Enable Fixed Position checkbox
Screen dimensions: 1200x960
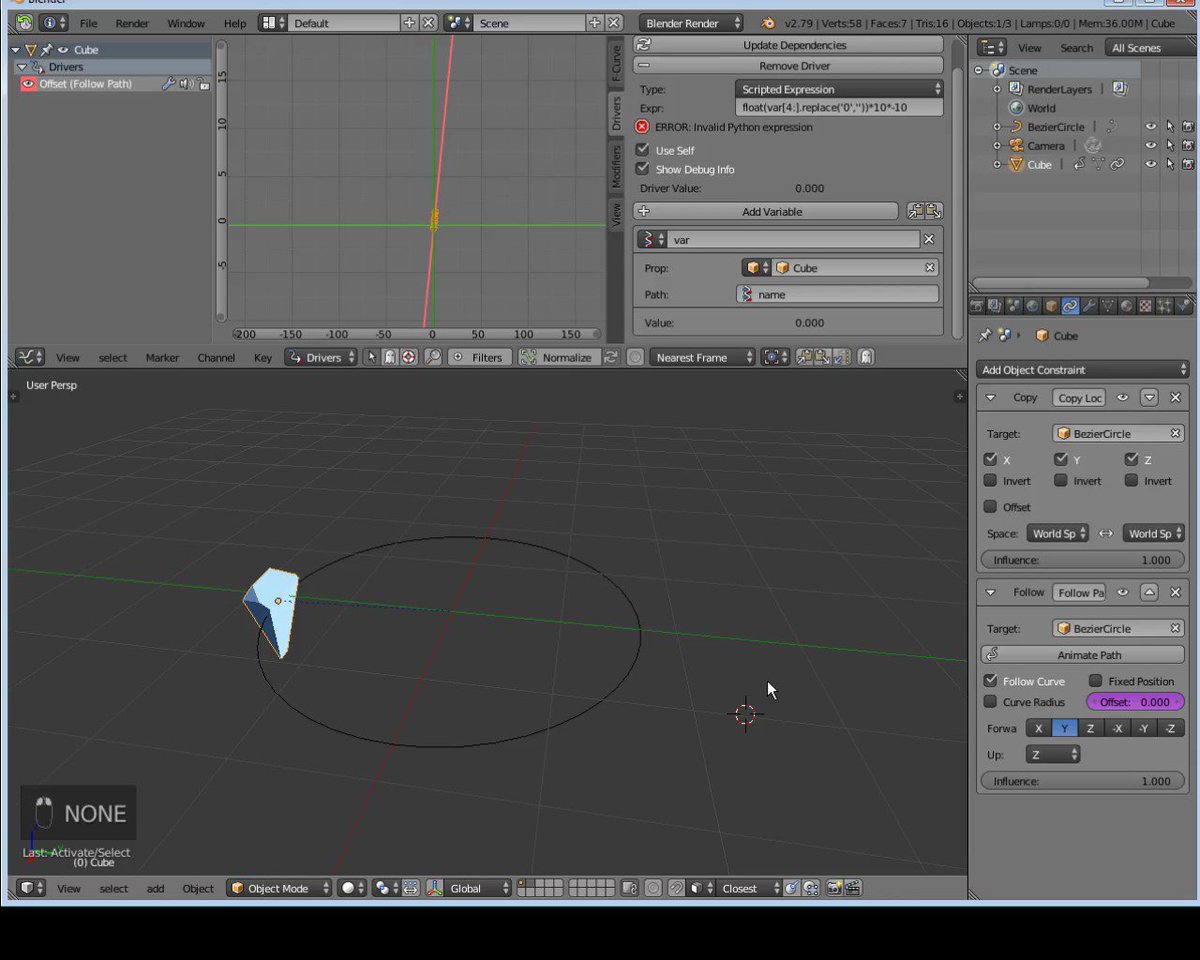pos(1095,680)
